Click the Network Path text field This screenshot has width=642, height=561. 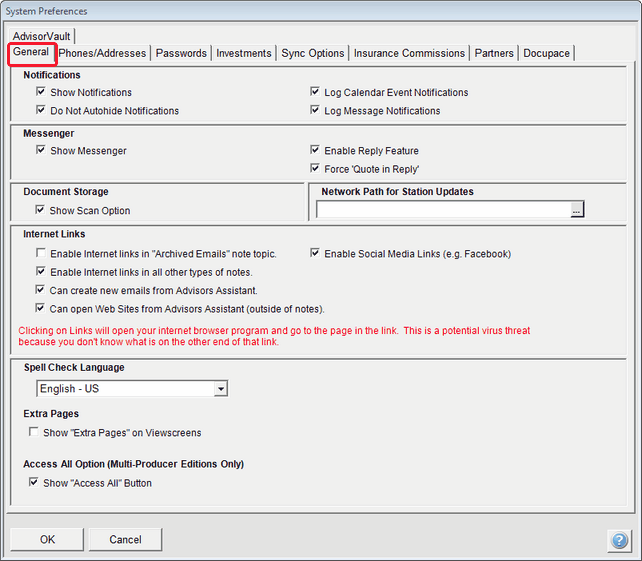tap(442, 210)
